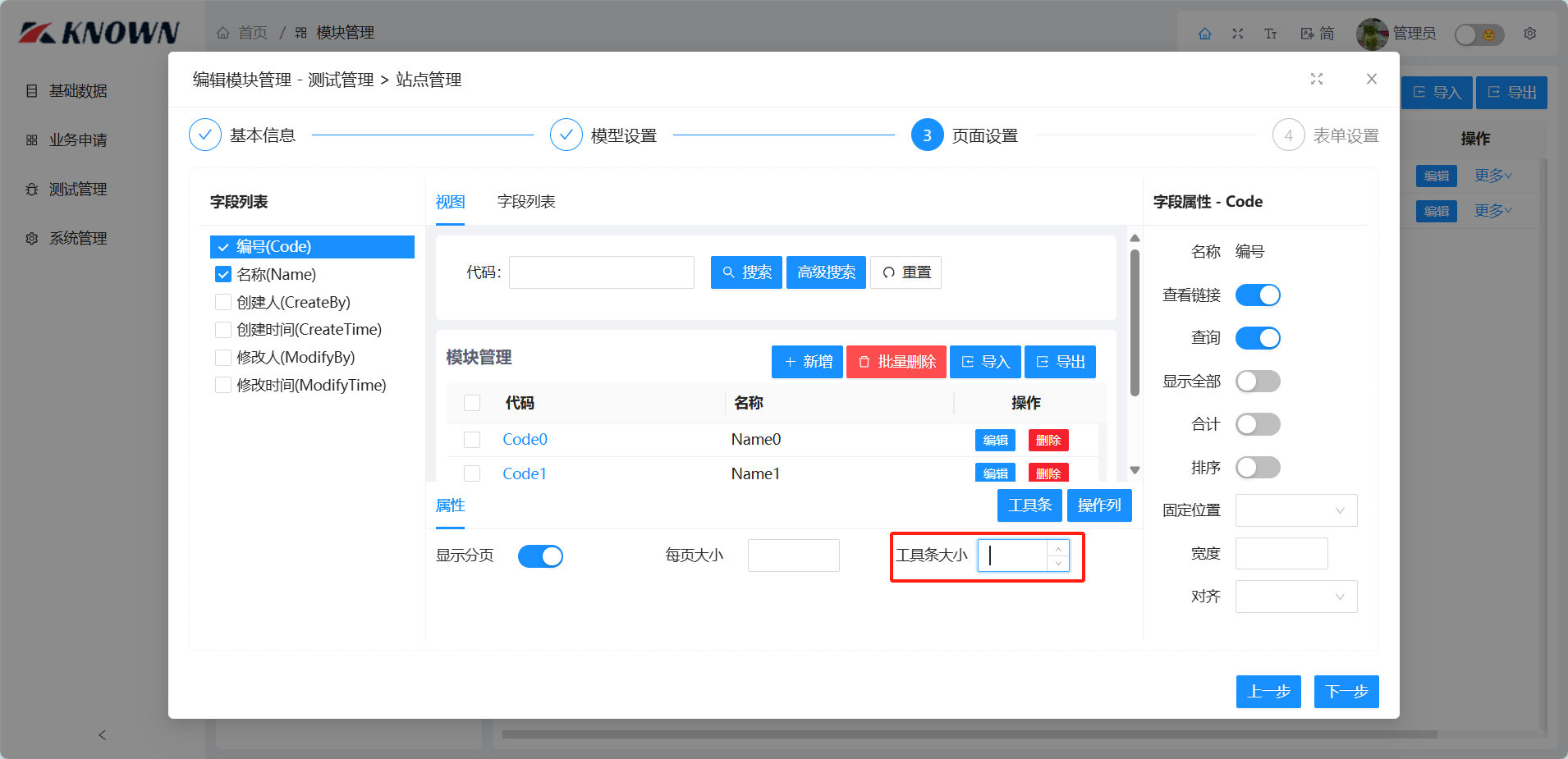Screen dimensions: 1568x759
Task: Close the 编辑模块管理 dialog
Action: [x=1372, y=79]
